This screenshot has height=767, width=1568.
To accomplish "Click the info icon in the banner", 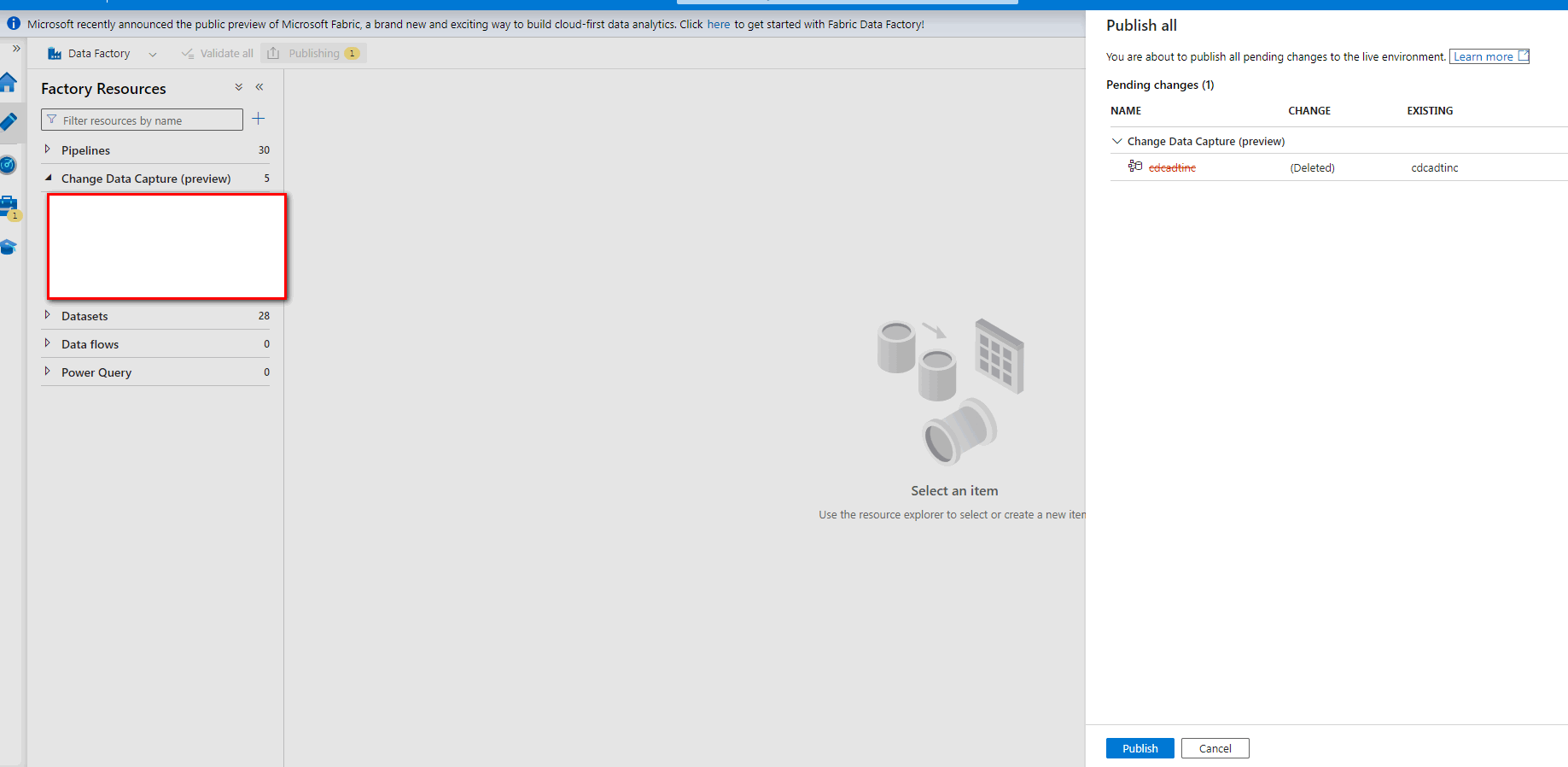I will (14, 24).
